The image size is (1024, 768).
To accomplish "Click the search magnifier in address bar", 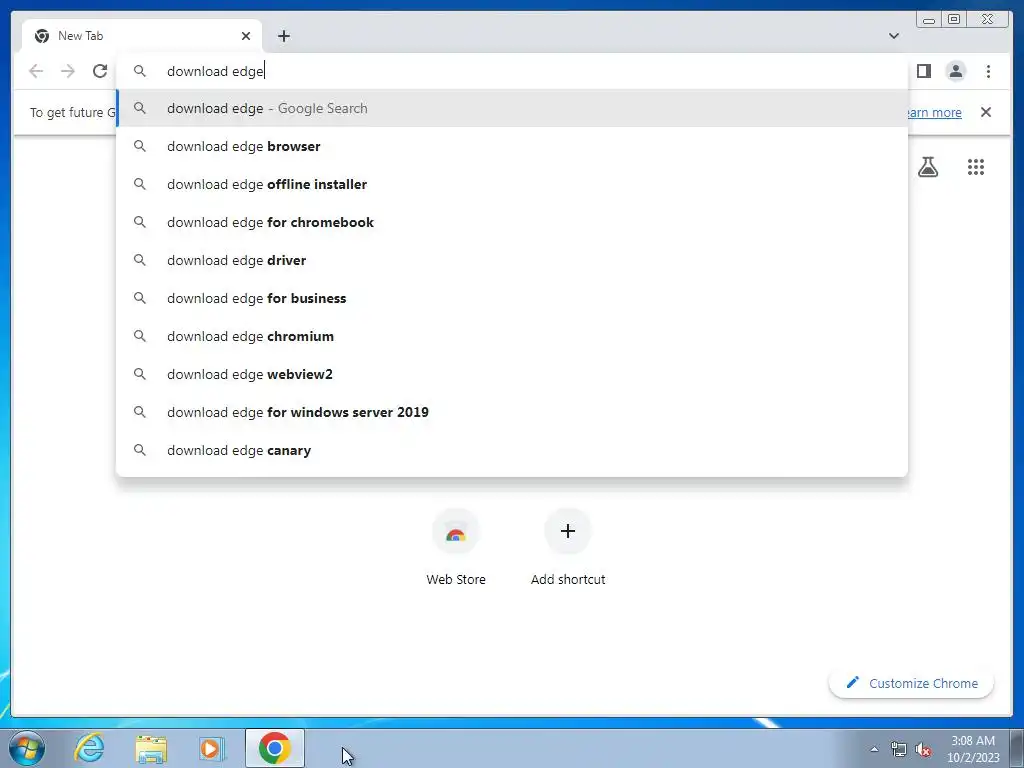I will (x=140, y=71).
